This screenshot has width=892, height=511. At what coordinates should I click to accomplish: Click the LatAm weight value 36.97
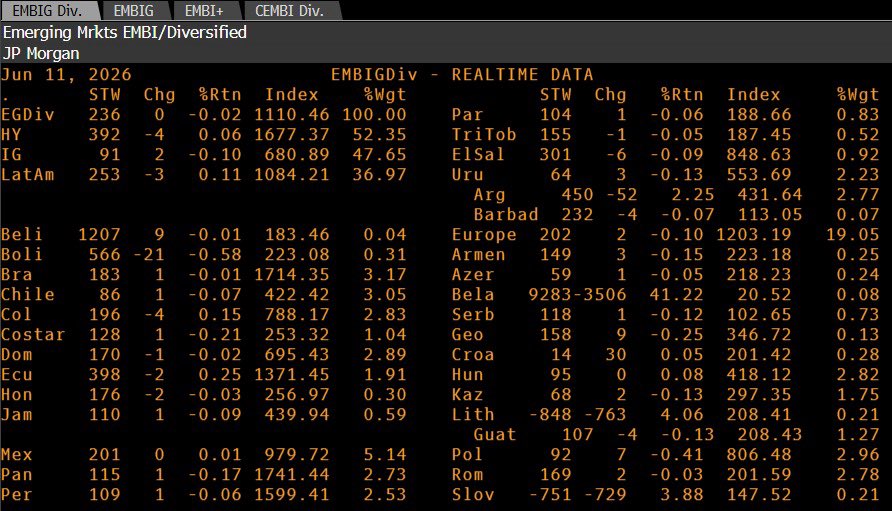379,174
